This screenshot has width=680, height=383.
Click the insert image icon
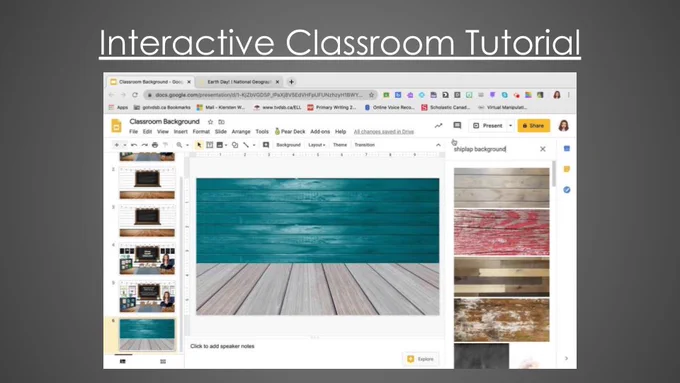point(220,145)
